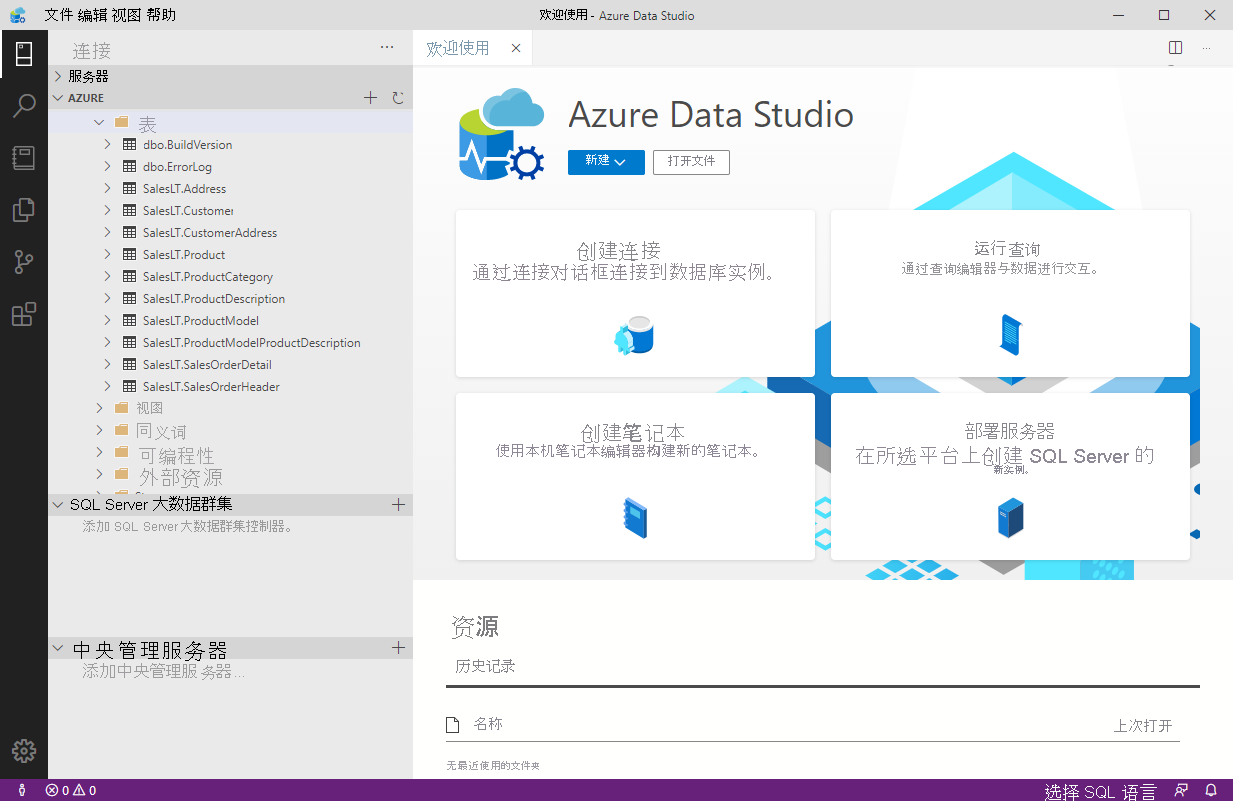This screenshot has height=801, width=1233.
Task: Open the 新建 (New) dropdown button
Action: point(606,162)
